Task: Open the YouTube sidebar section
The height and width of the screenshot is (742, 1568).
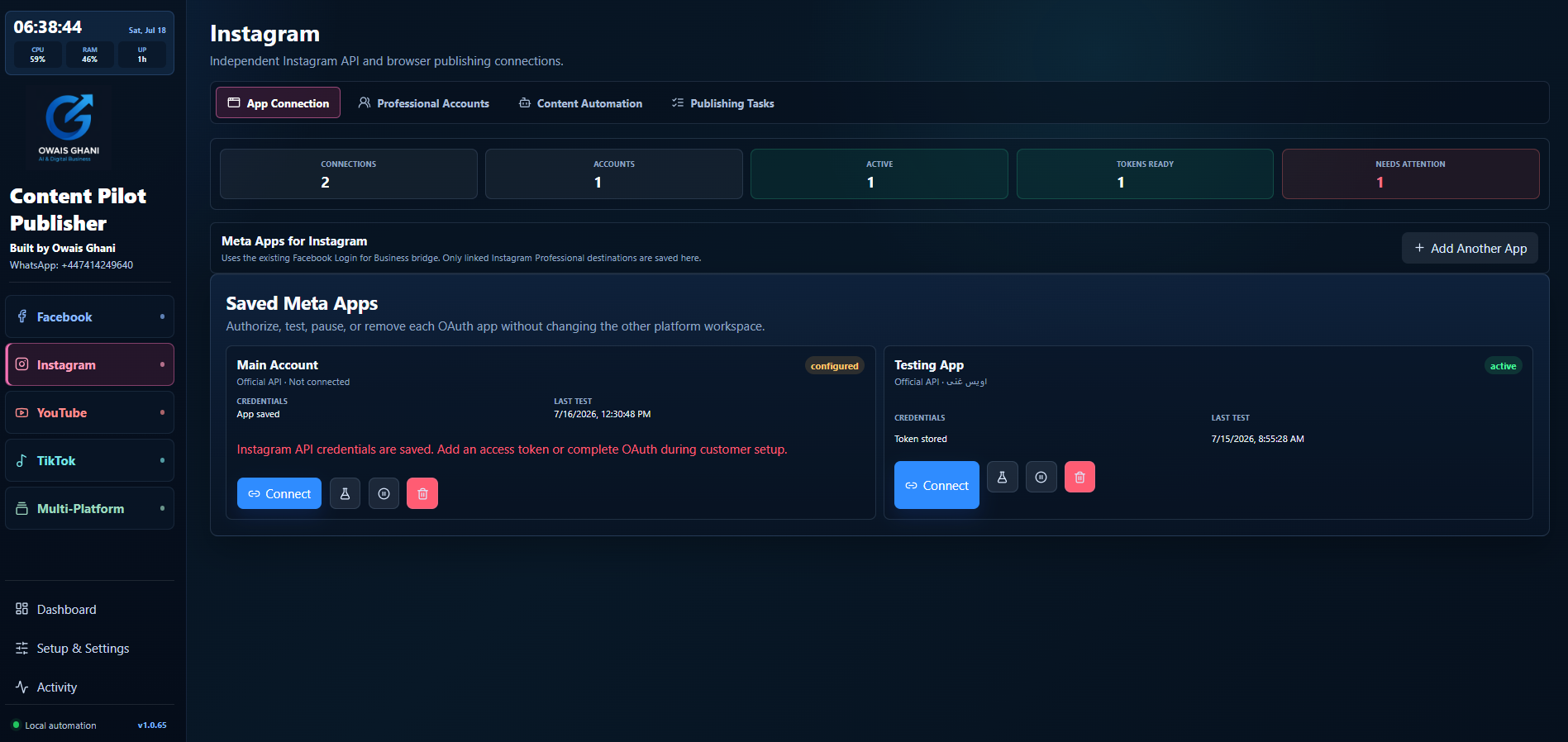Action: 89,412
